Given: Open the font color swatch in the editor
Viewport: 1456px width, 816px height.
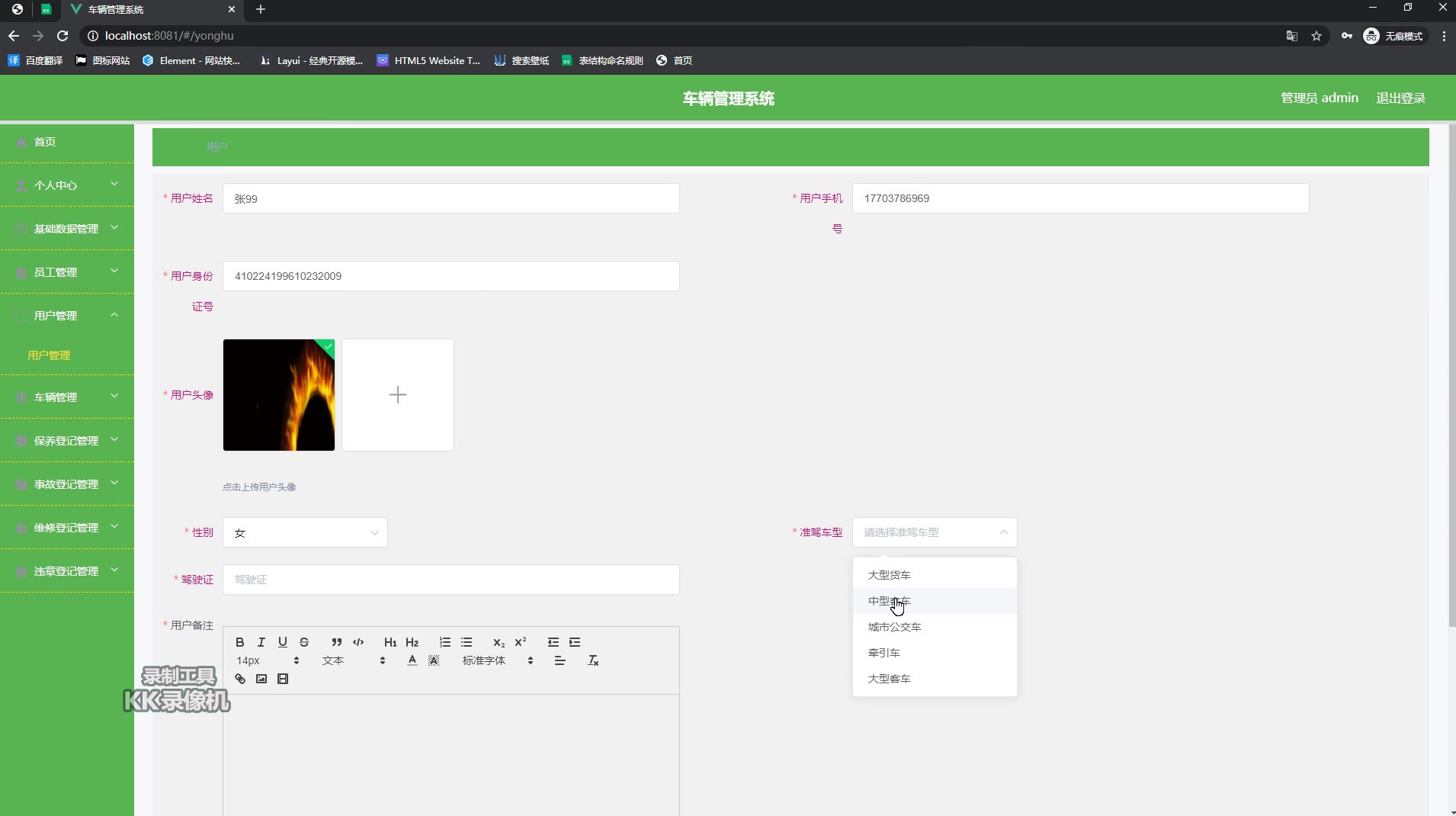Looking at the screenshot, I should pos(412,660).
